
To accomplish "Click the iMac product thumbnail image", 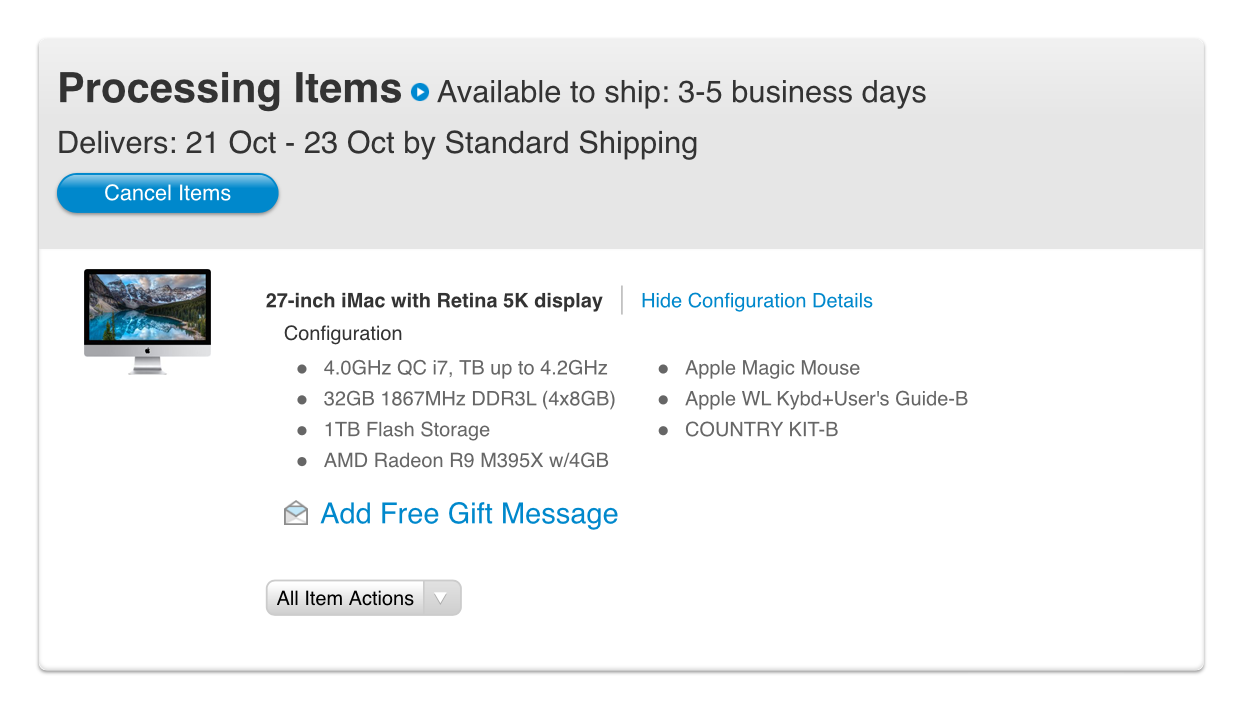I will click(x=147, y=321).
